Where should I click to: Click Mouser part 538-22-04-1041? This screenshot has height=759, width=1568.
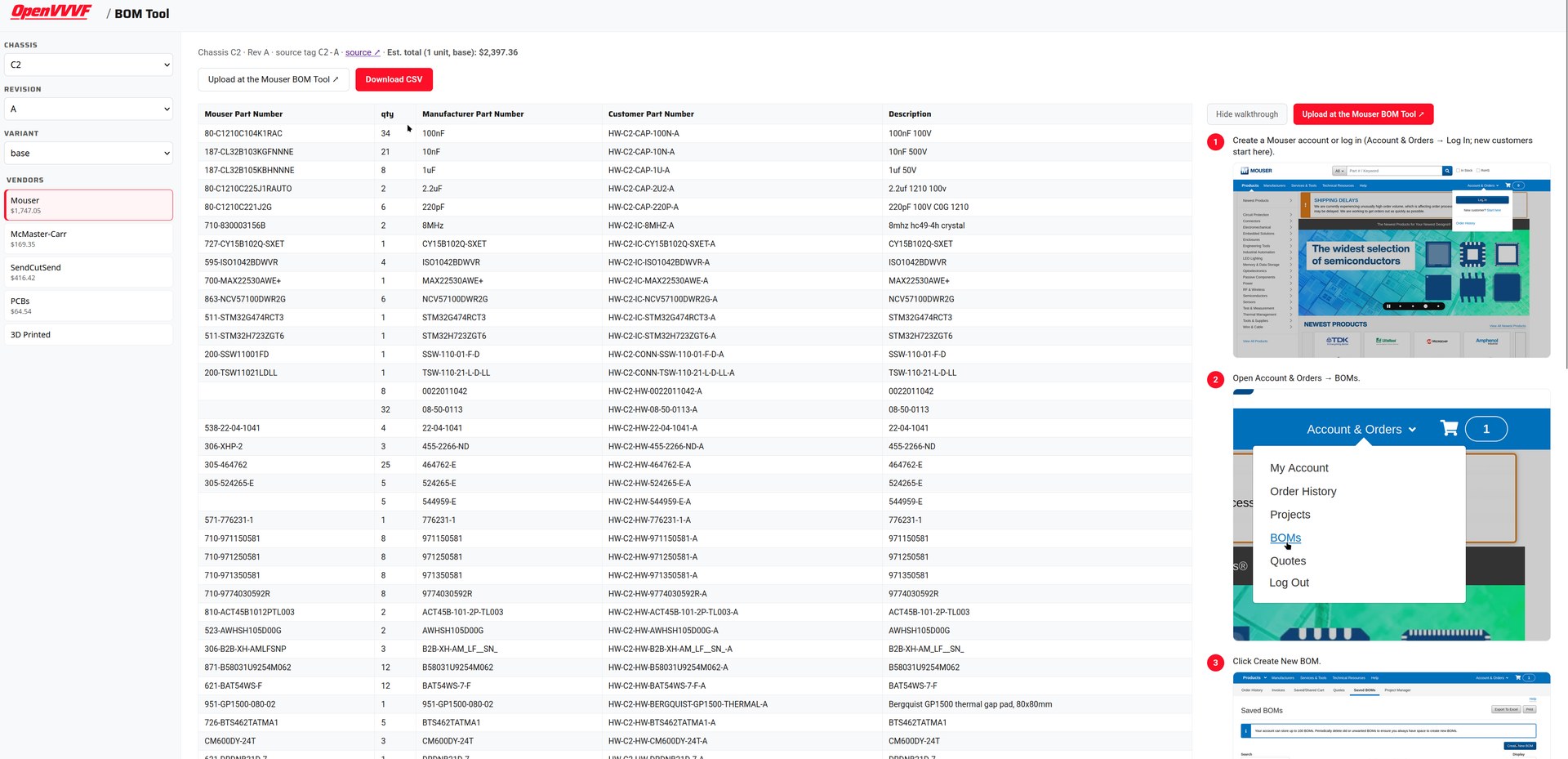[232, 428]
